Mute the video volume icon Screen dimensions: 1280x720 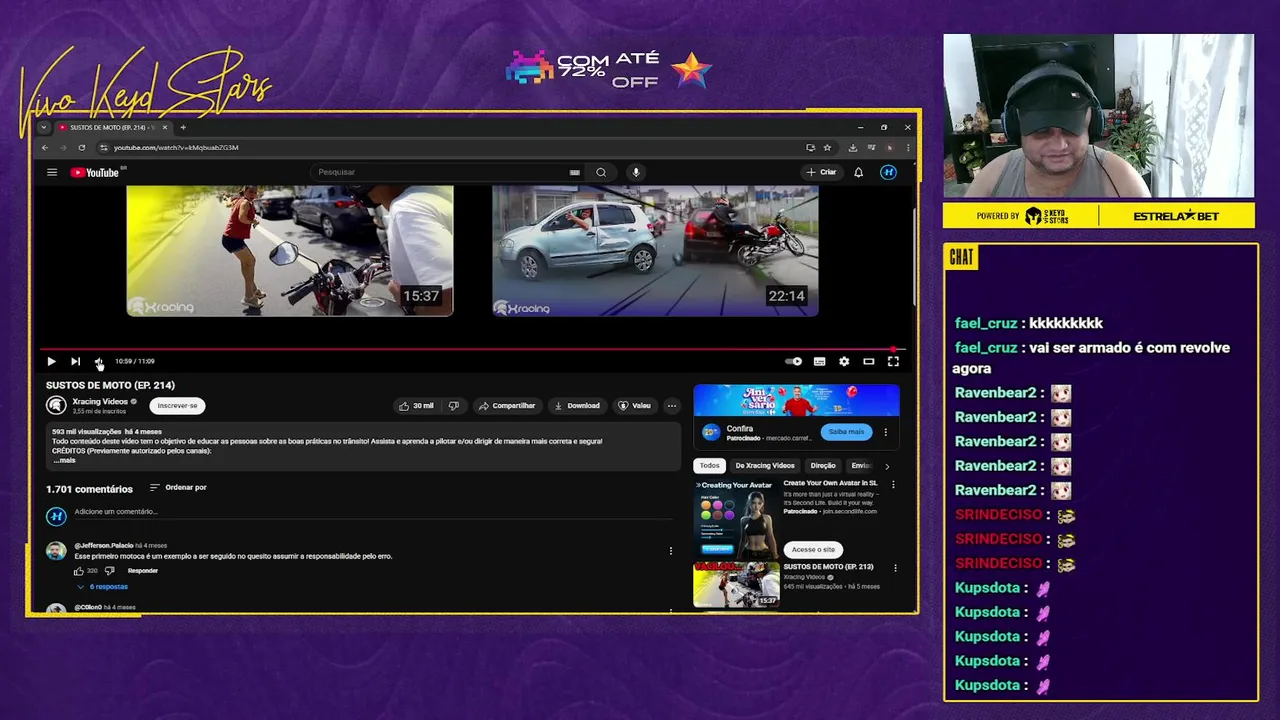98,361
